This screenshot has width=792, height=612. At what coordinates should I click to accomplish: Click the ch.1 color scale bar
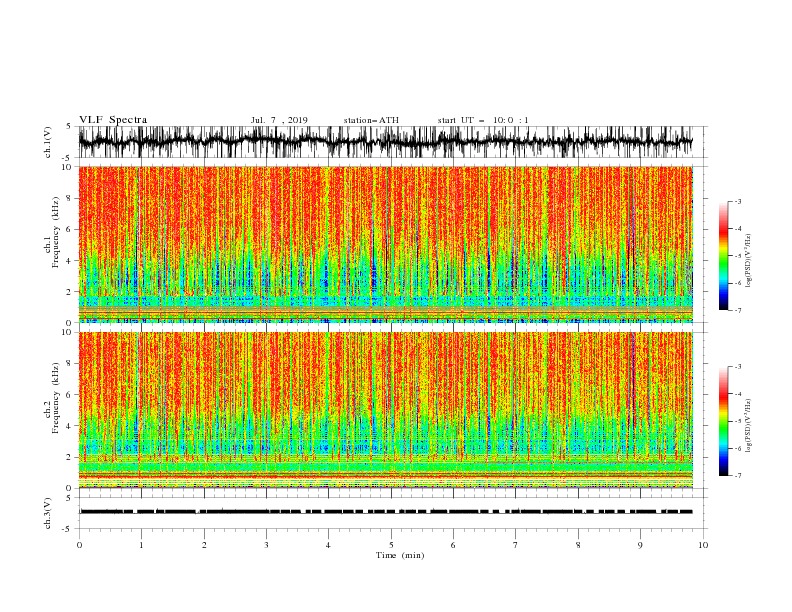723,256
